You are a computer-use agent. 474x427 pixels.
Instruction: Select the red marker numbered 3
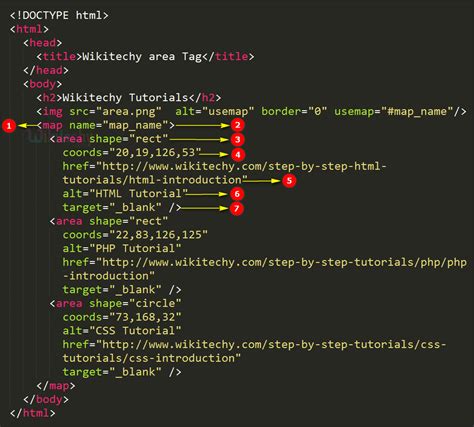pos(237,139)
